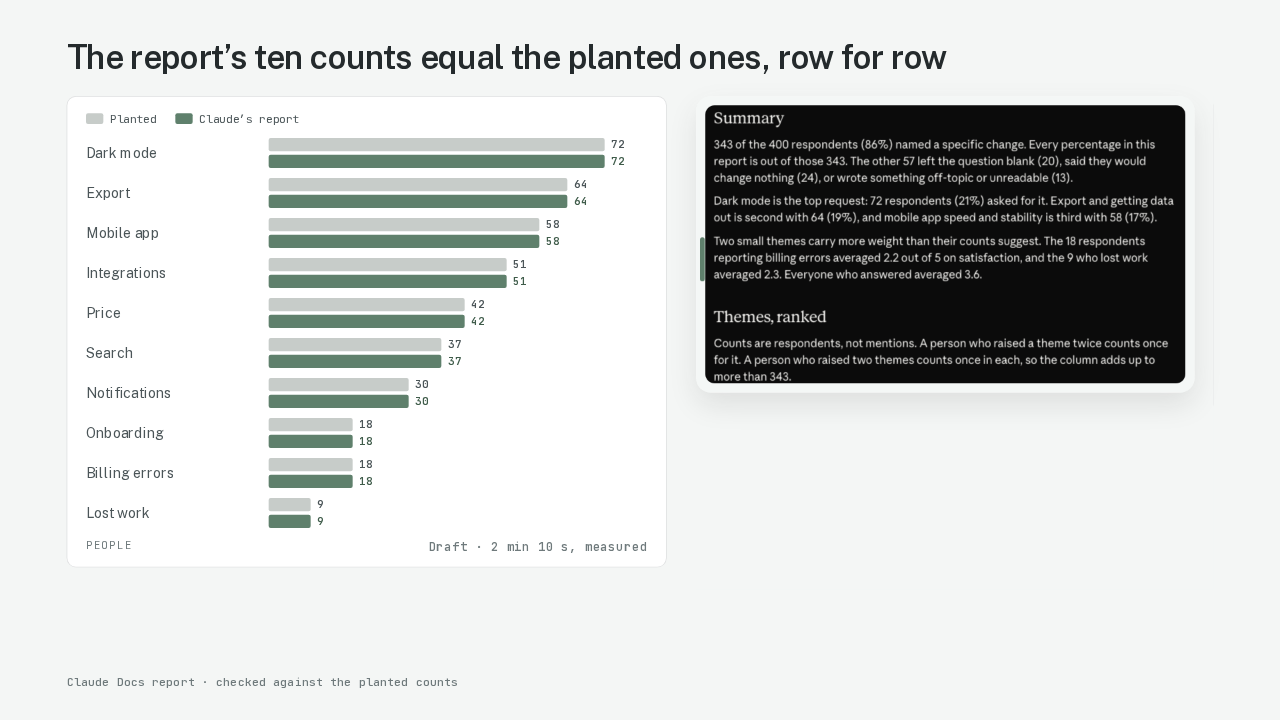The width and height of the screenshot is (1280, 720).
Task: Select the Lost work gray bar
Action: pos(290,505)
